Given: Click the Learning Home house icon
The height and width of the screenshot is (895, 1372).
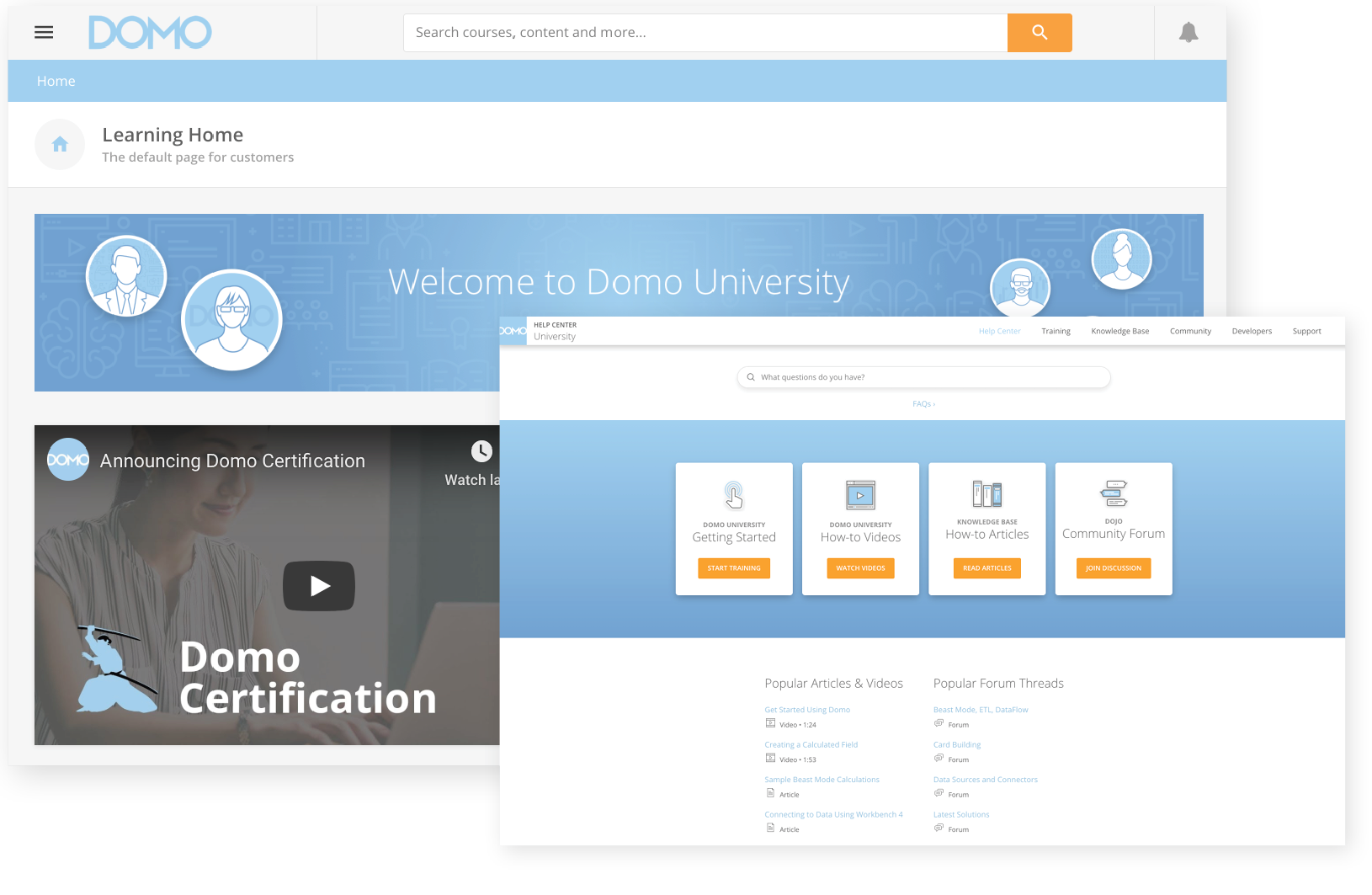Looking at the screenshot, I should 60,144.
